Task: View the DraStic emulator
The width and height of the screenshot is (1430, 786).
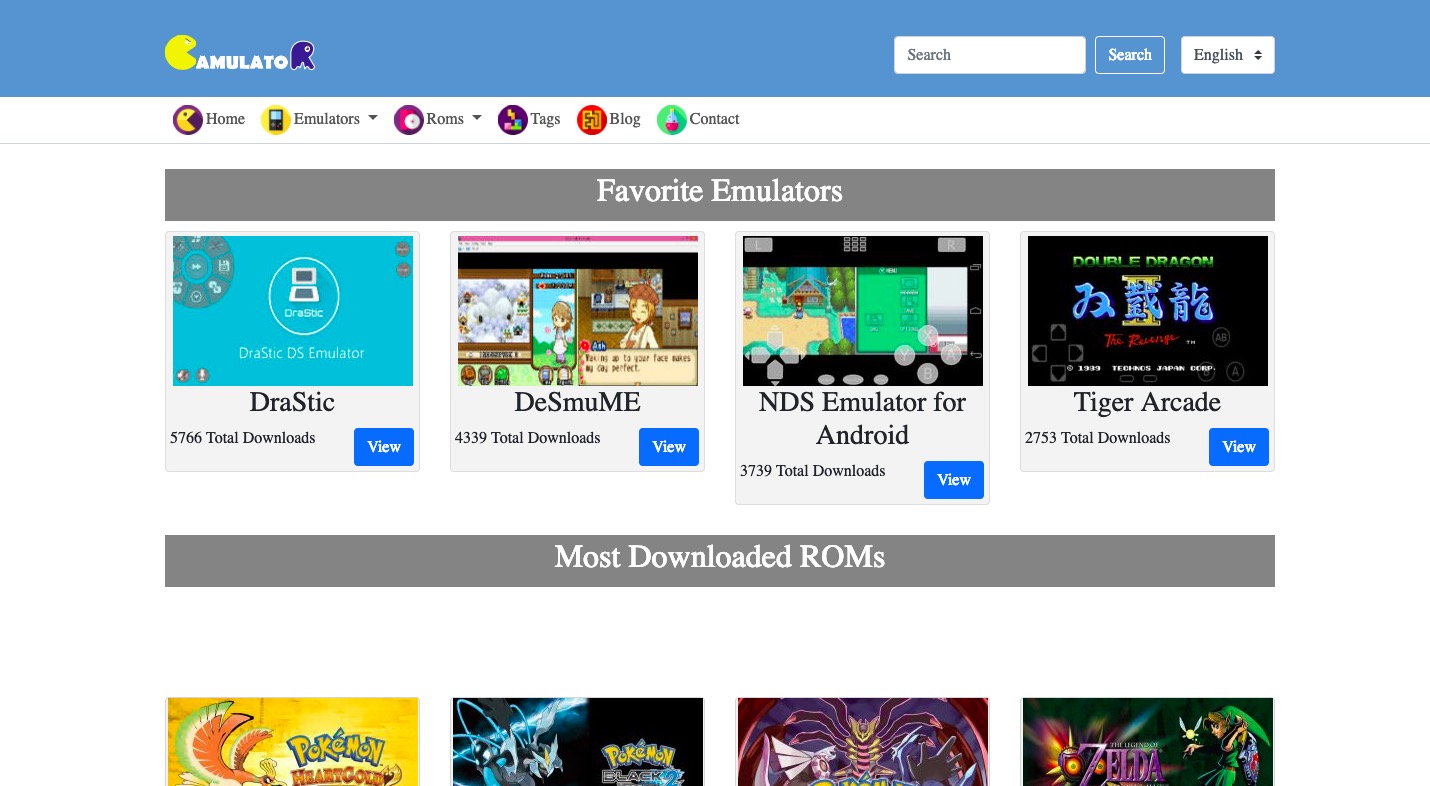Action: [384, 447]
